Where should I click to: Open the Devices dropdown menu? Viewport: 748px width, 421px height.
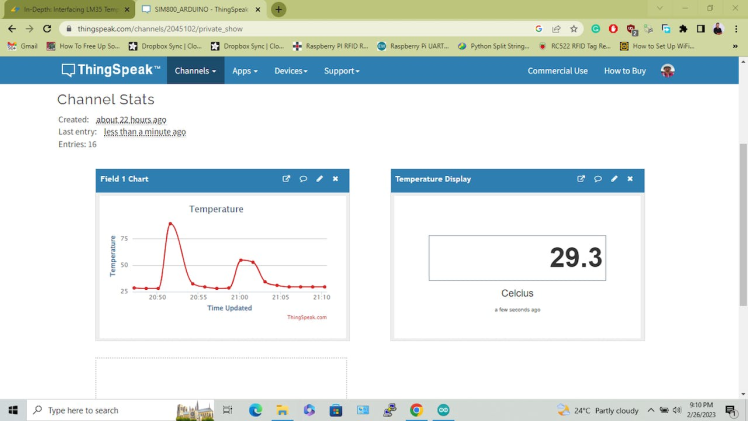(291, 71)
